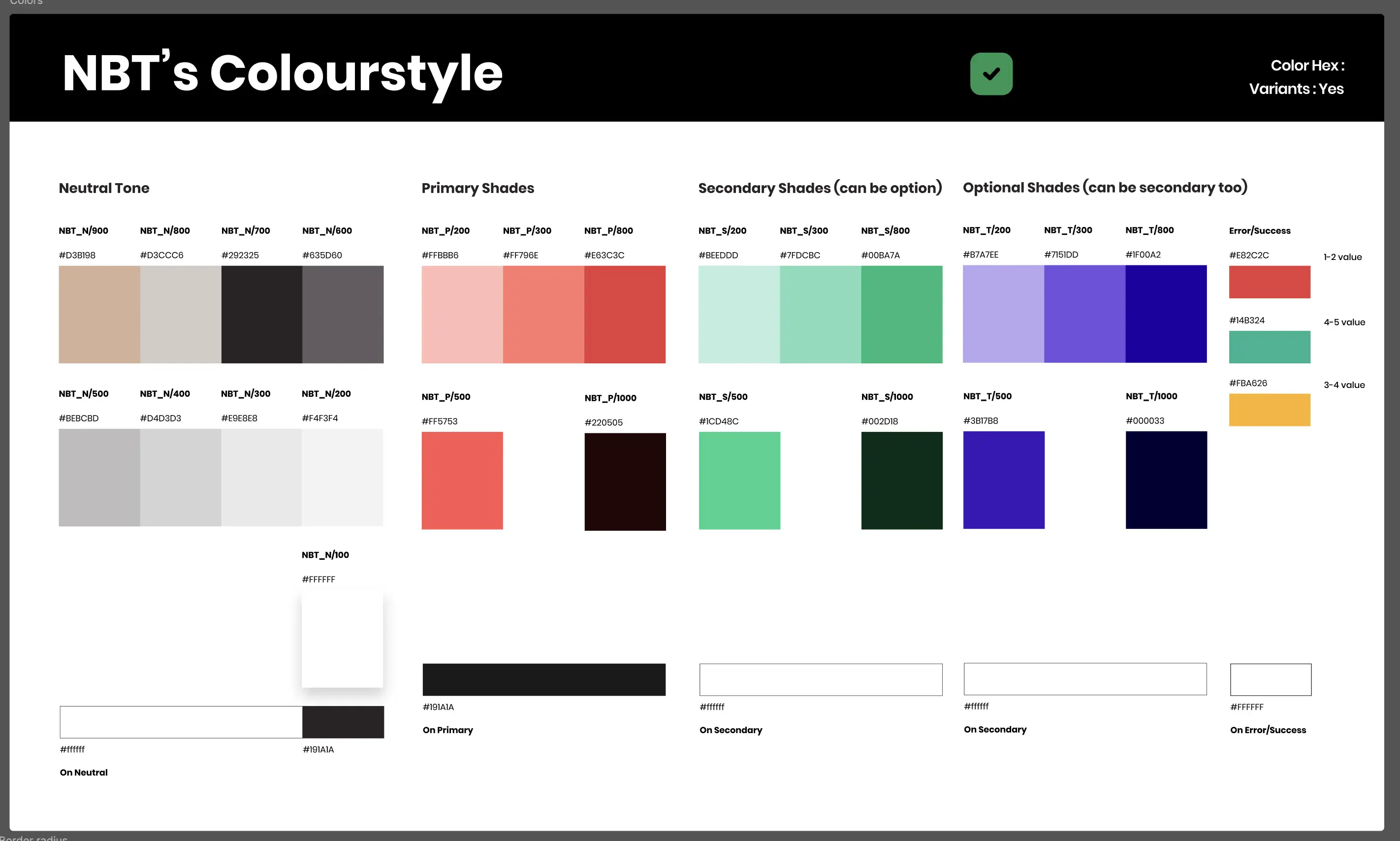Click the Secondary Shades heading
1400x841 pixels.
tap(820, 188)
